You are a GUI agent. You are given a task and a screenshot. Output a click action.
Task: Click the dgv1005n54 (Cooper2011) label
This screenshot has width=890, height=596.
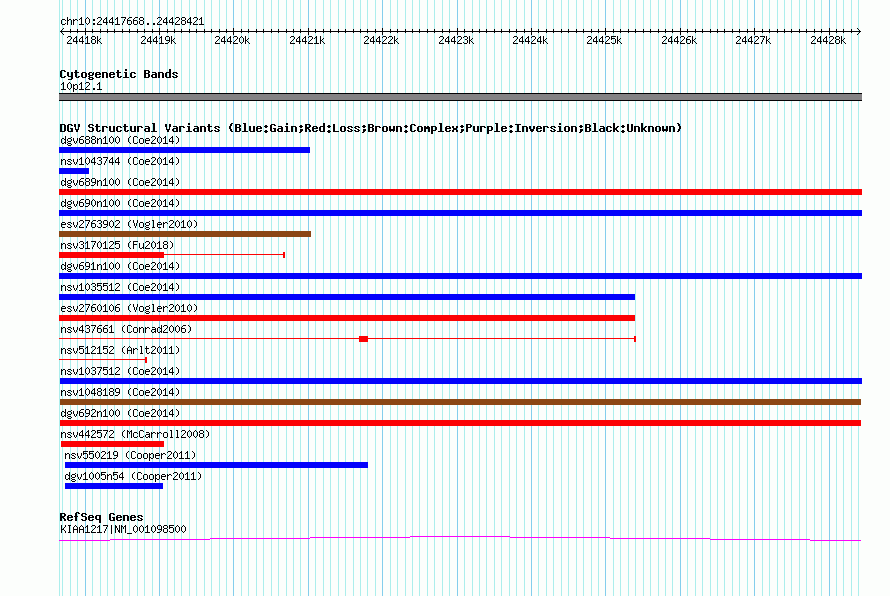click(x=133, y=476)
